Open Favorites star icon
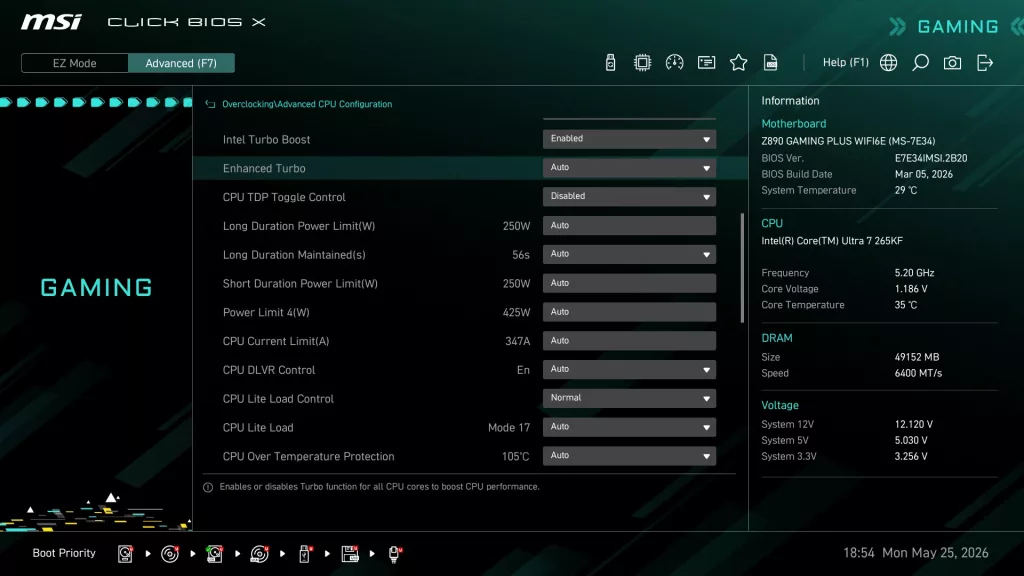 pos(738,63)
